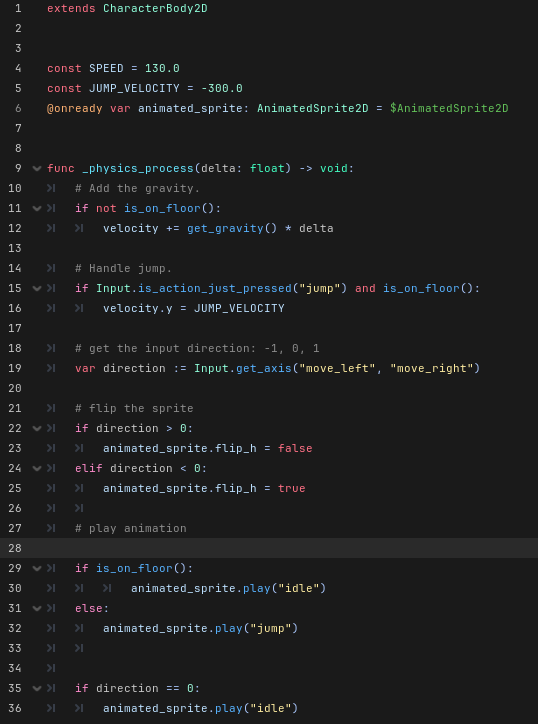538x724 pixels.
Task: Fold the 'elif direction < 0' block
Action: click(x=37, y=469)
